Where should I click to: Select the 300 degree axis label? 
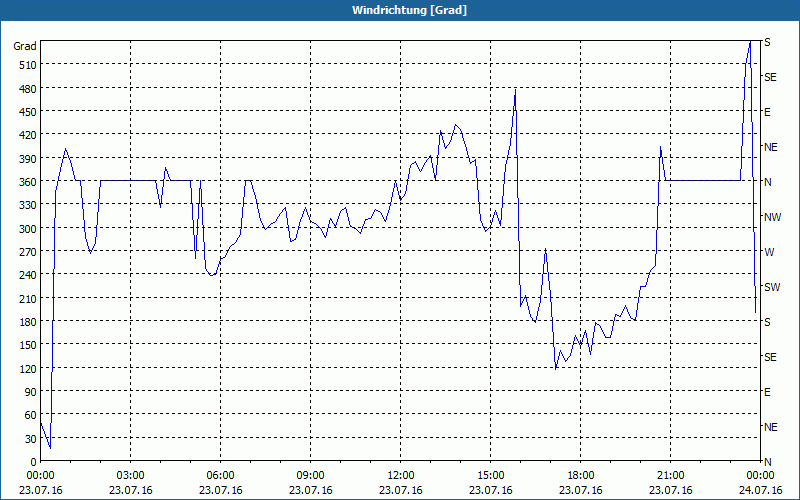click(x=28, y=229)
